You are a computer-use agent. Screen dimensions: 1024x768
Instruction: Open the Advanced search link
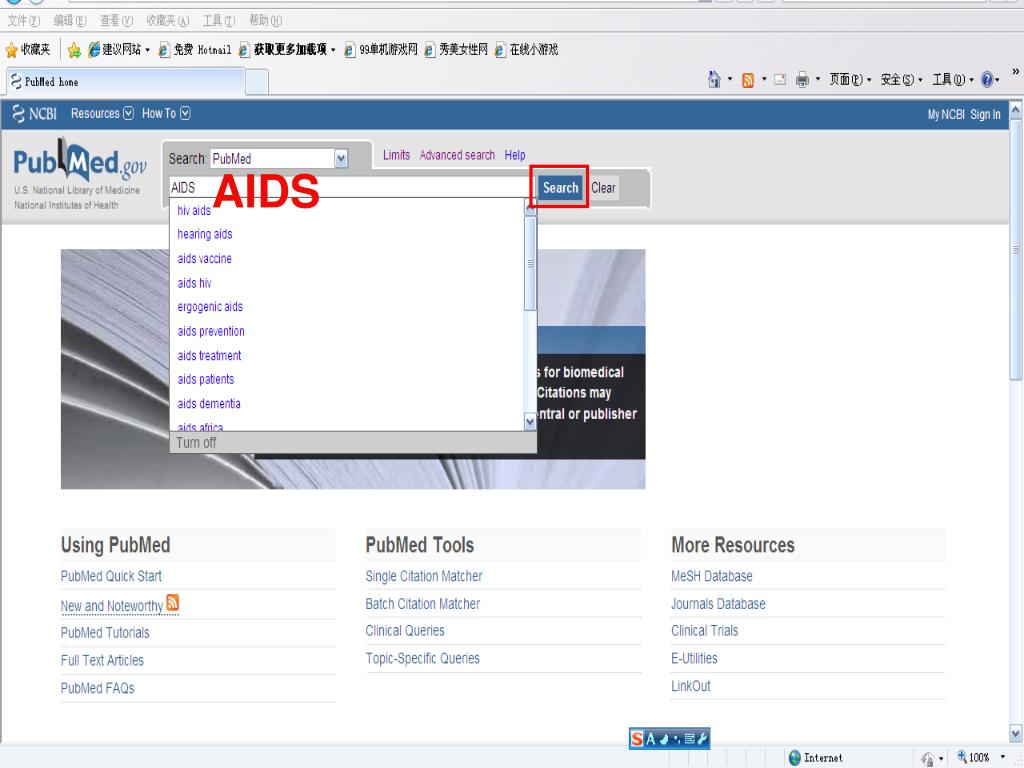click(457, 155)
